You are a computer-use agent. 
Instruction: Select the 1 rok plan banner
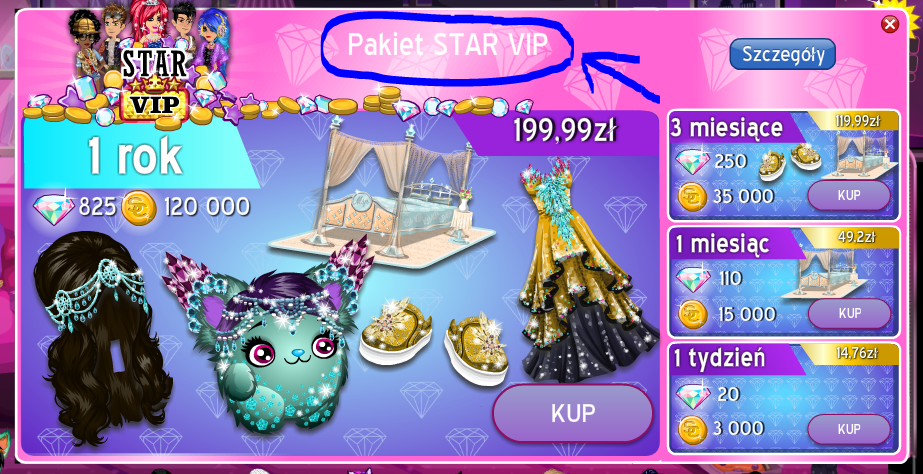pos(135,155)
